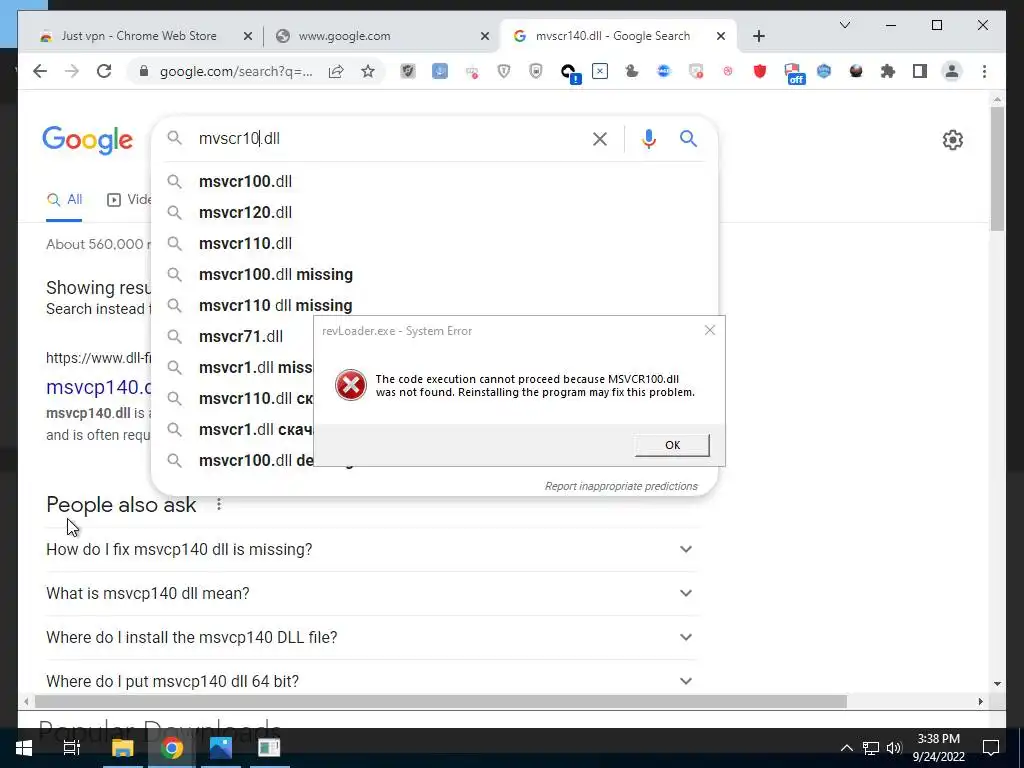Click the Google logo
Viewport: 1024px width, 768px height.
coord(88,140)
